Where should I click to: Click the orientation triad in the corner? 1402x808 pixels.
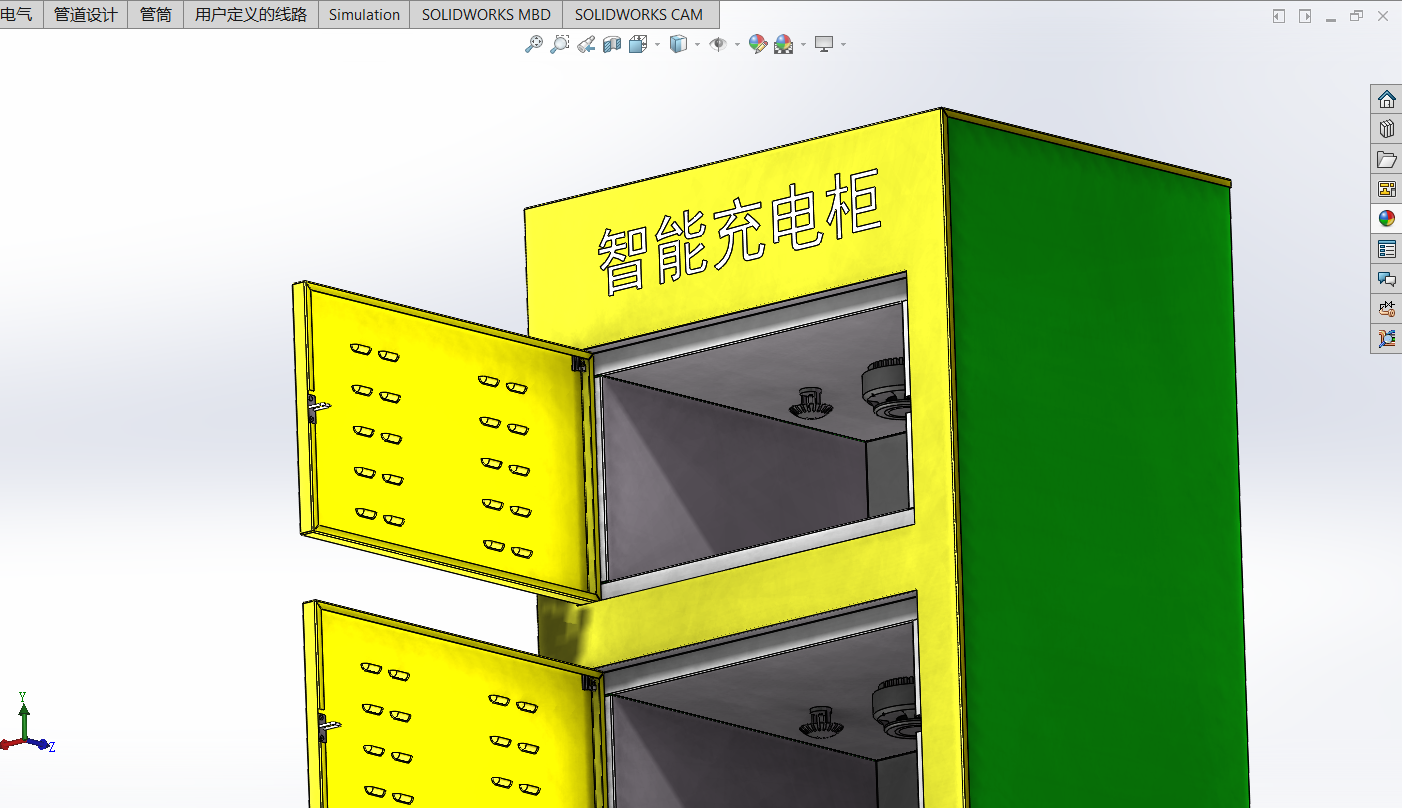click(x=26, y=722)
